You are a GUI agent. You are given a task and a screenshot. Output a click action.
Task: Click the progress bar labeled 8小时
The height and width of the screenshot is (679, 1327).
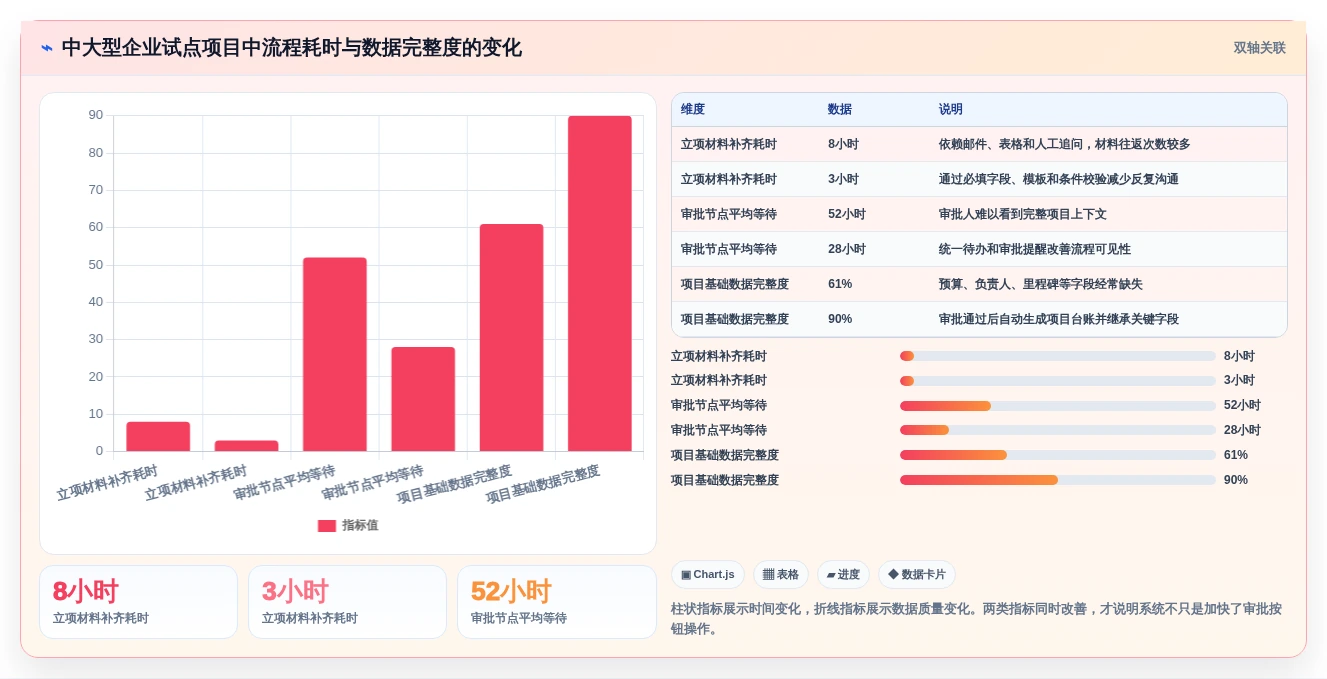pyautogui.click(x=1058, y=356)
